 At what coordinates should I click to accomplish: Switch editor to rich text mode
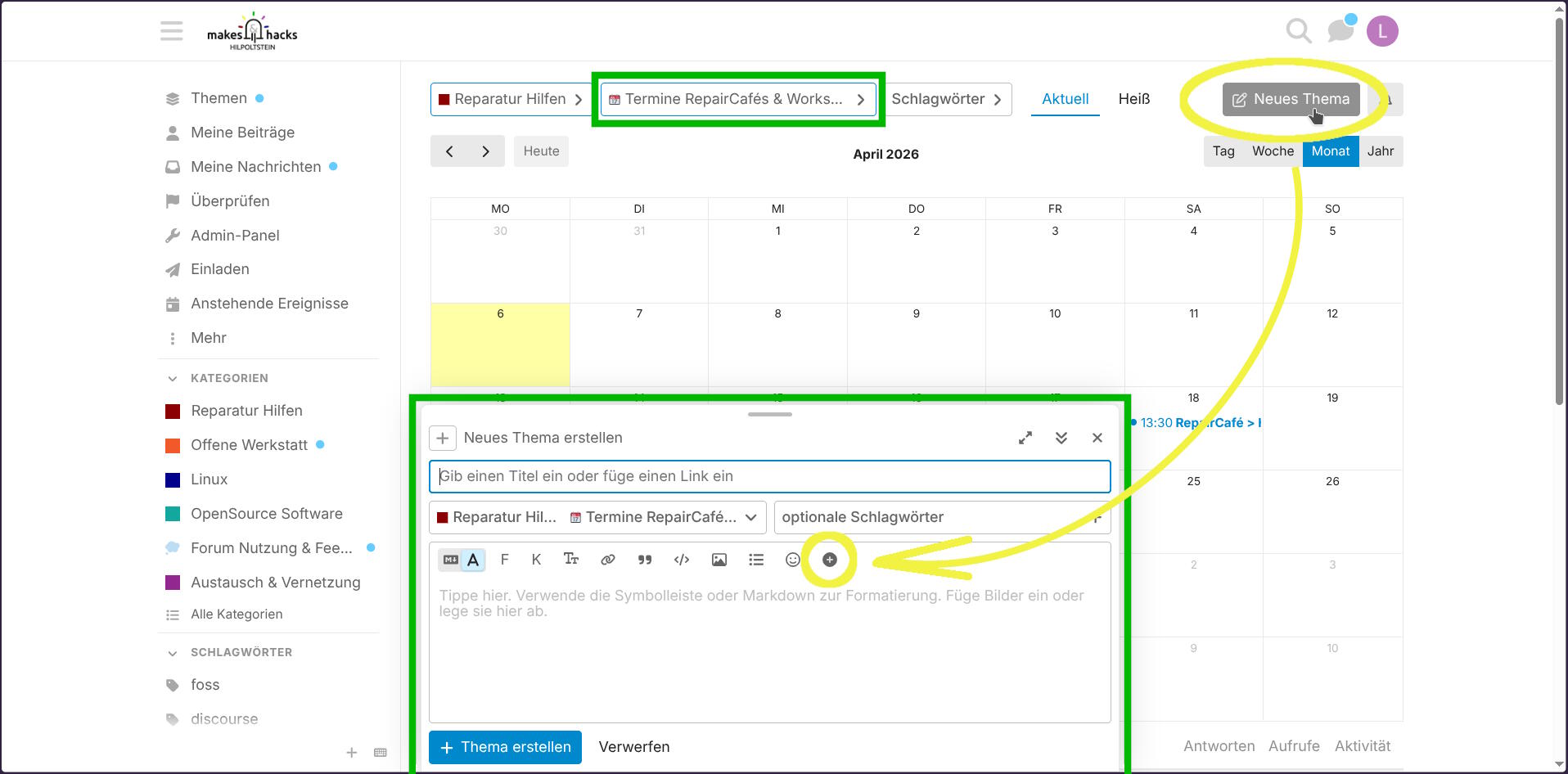473,560
